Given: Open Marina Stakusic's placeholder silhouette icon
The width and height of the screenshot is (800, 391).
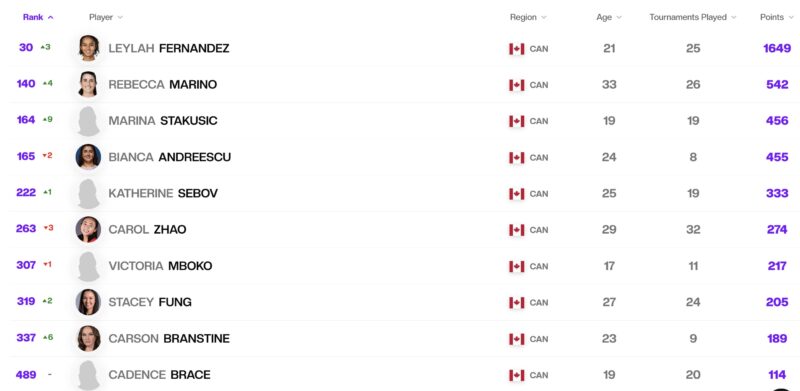Looking at the screenshot, I should [x=88, y=121].
